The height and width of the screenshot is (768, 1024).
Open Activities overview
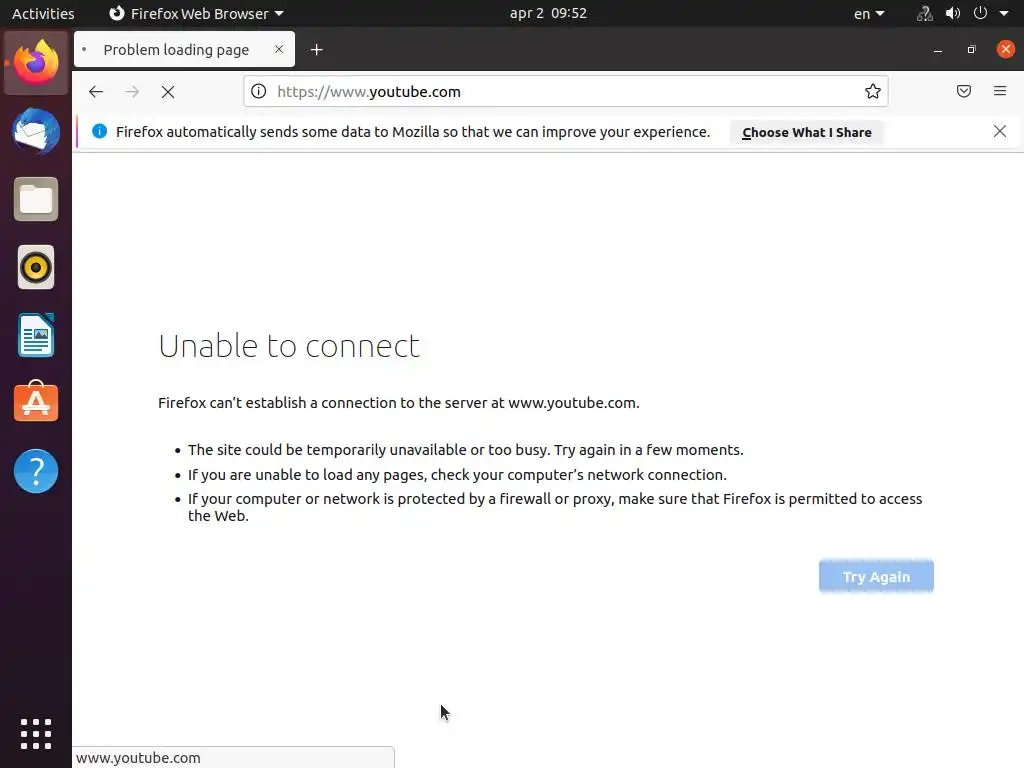(x=43, y=13)
